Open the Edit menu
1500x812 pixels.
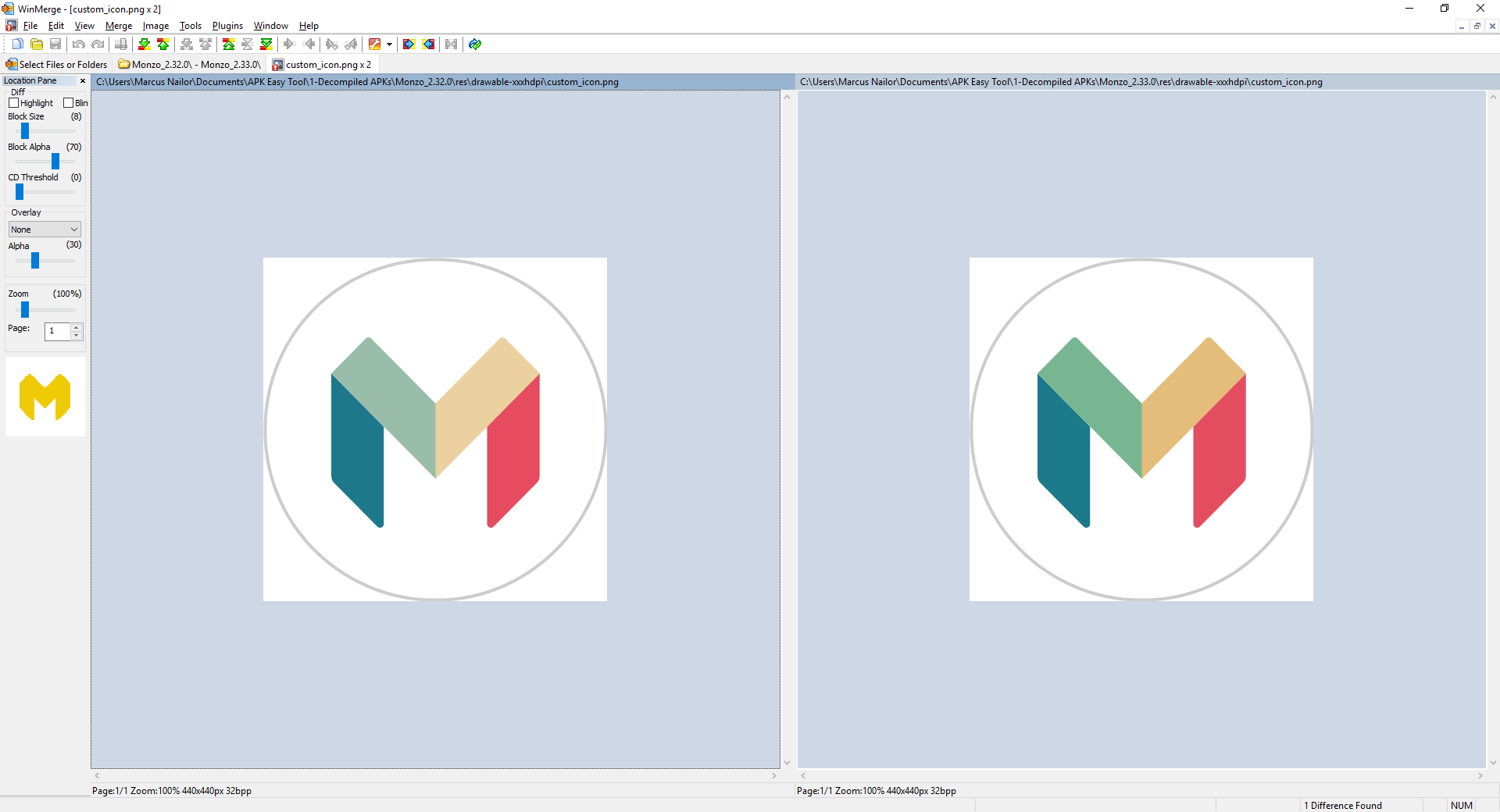[56, 26]
